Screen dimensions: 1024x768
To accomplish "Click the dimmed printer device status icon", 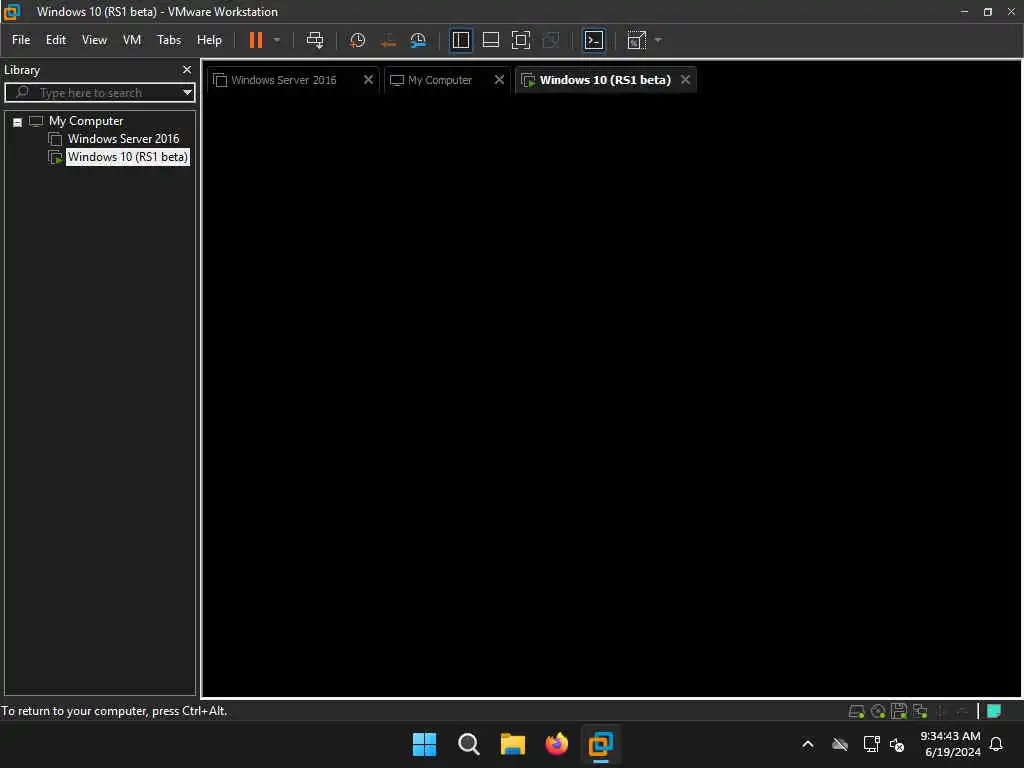I will [962, 711].
